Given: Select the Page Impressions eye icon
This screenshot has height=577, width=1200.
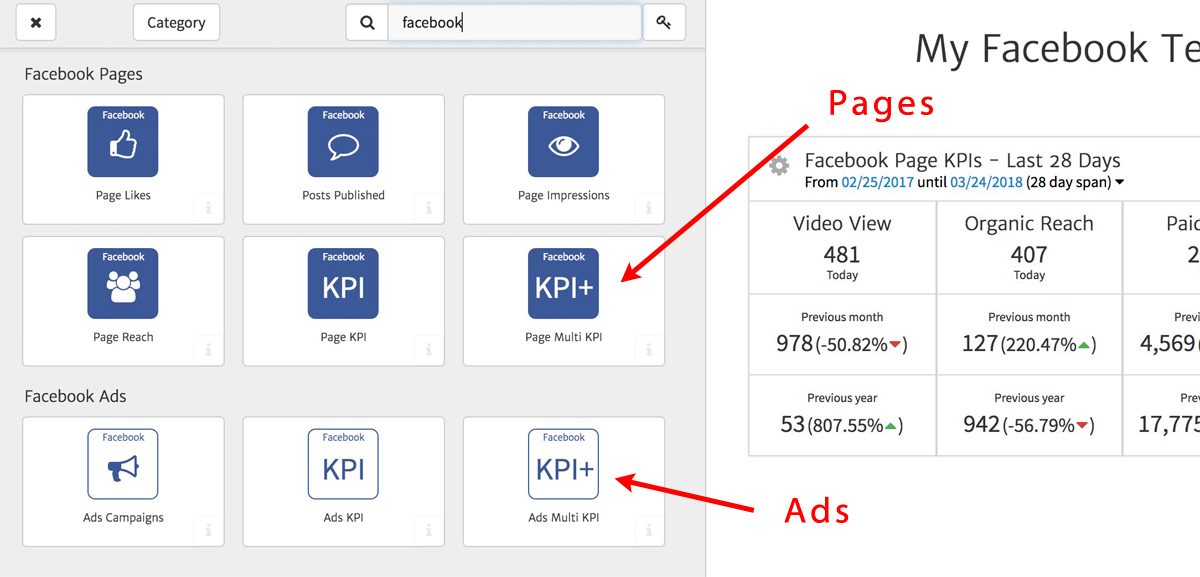Looking at the screenshot, I should [563, 142].
